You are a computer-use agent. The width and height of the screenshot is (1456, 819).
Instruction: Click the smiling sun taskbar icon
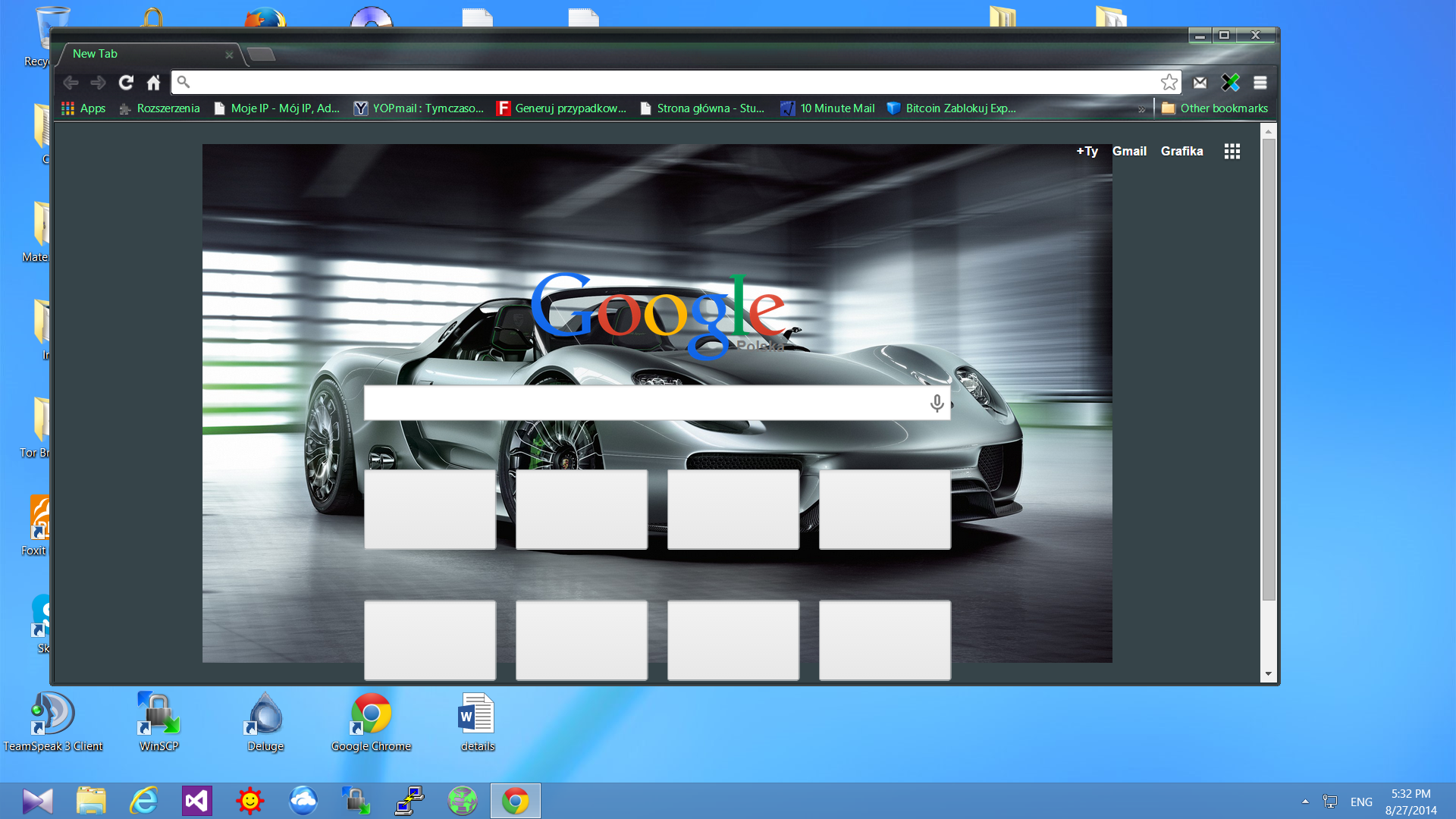[250, 801]
